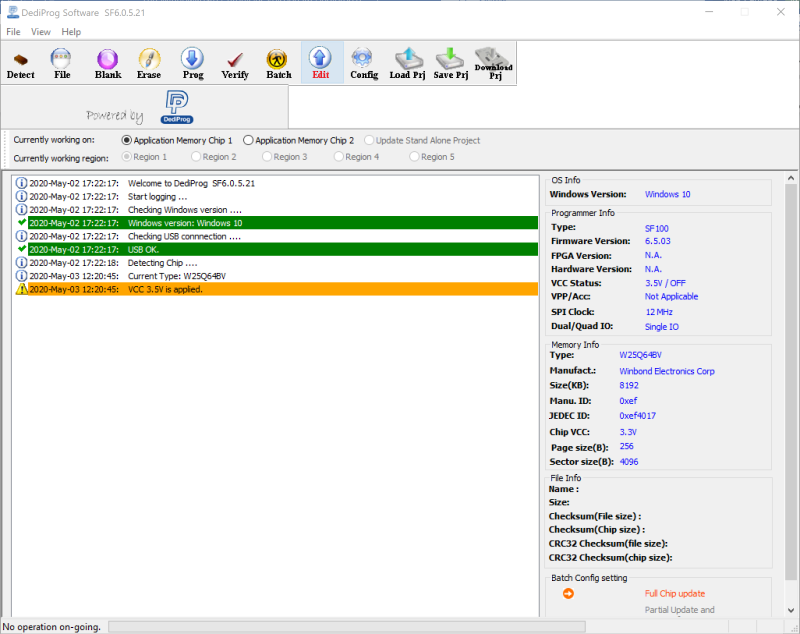Viewport: 800px width, 634px height.
Task: Open the View menu
Action: [x=41, y=32]
